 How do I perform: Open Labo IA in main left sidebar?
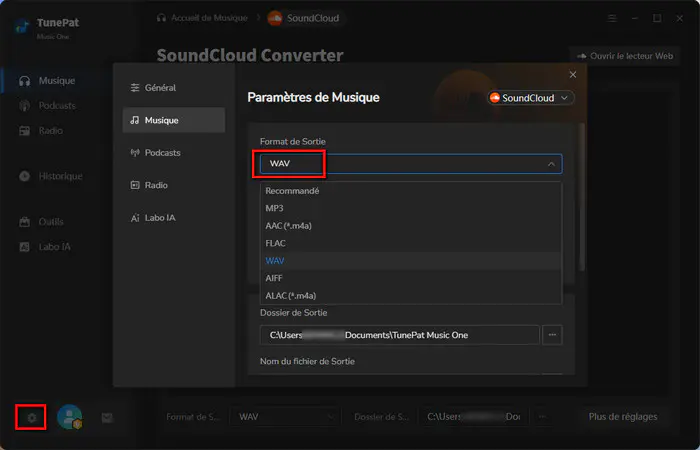click(x=45, y=247)
